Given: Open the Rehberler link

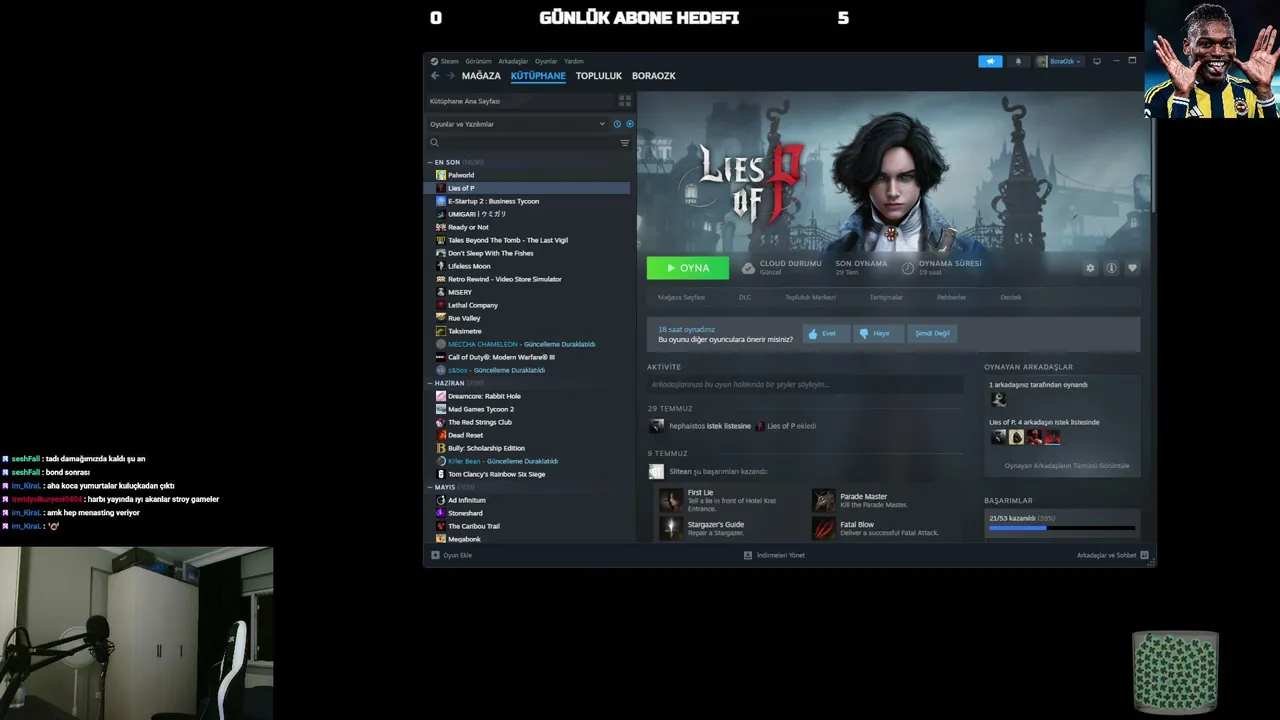Looking at the screenshot, I should pos(951,297).
